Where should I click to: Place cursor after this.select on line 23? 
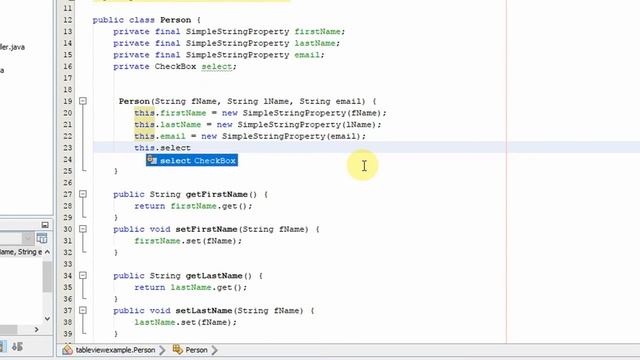click(191, 148)
